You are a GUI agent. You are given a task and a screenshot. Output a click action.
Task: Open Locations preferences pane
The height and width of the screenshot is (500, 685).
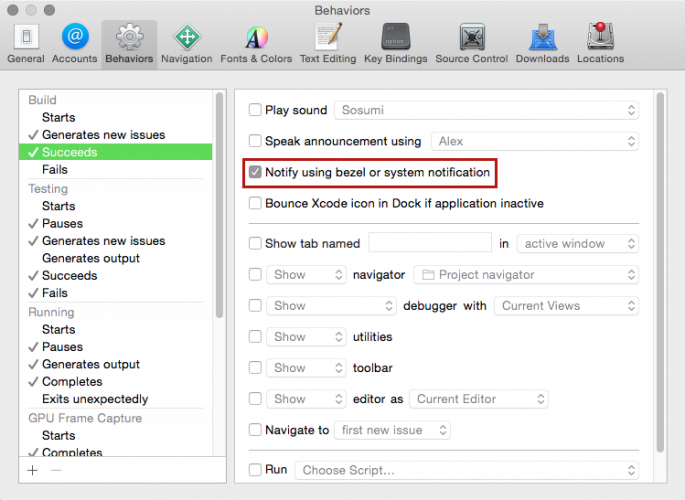[x=600, y=44]
